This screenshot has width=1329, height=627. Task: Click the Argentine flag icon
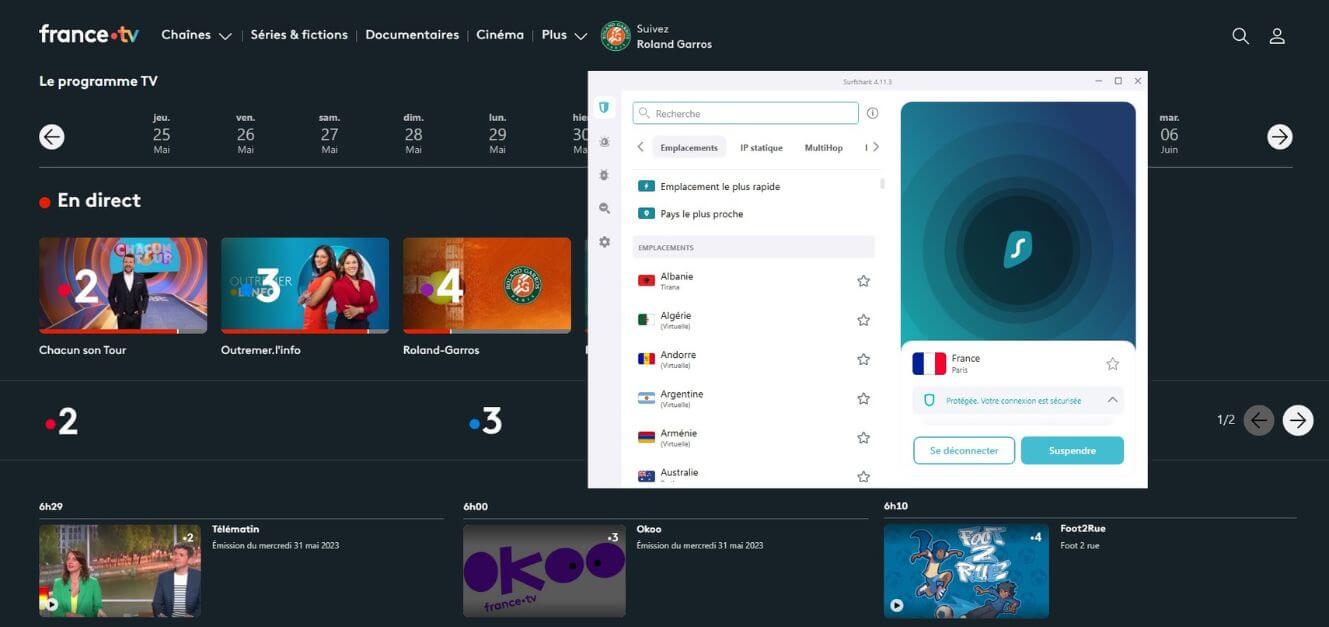pyautogui.click(x=646, y=398)
